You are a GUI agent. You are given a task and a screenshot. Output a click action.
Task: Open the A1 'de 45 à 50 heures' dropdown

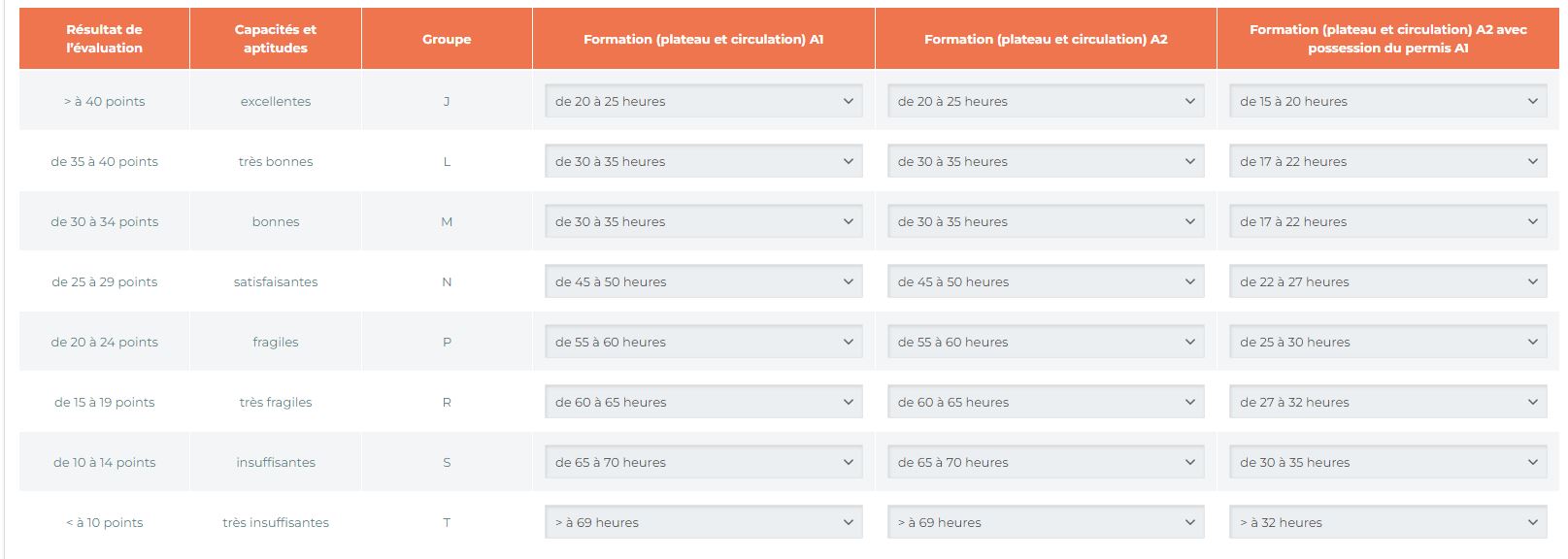click(x=703, y=281)
